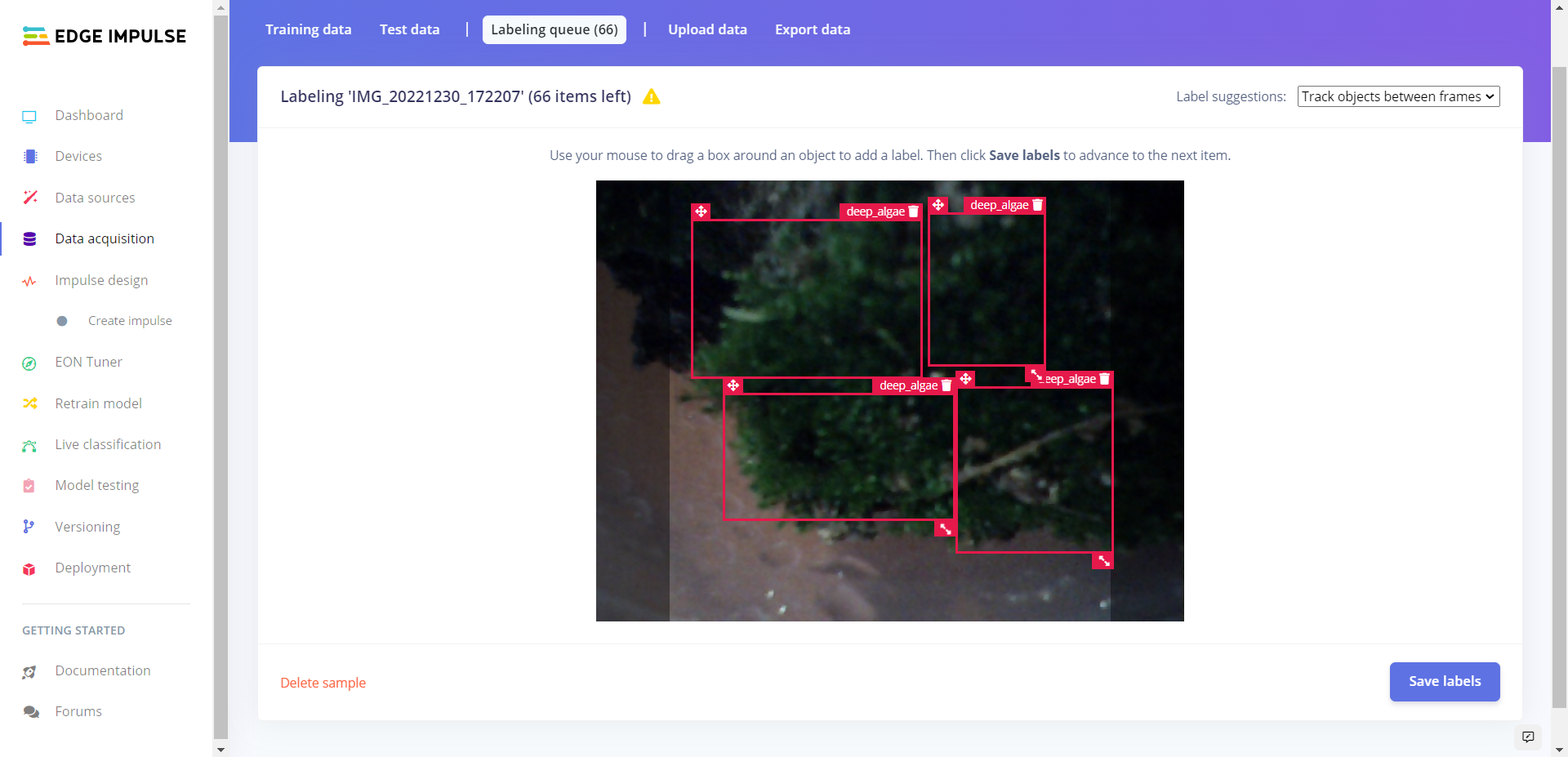Open the feedback chat icon at bottom right

[1528, 737]
